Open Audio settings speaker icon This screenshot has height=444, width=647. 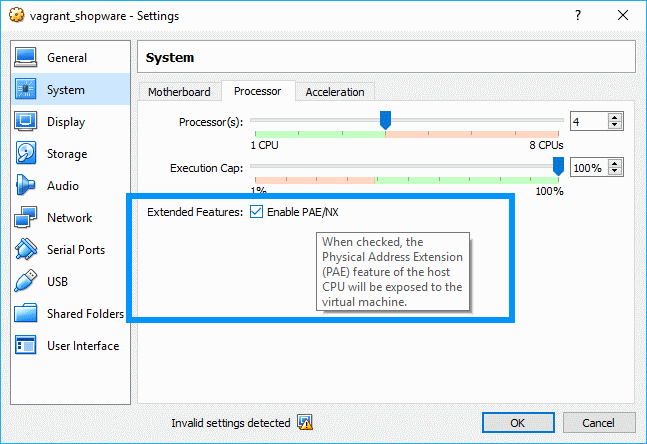click(27, 186)
